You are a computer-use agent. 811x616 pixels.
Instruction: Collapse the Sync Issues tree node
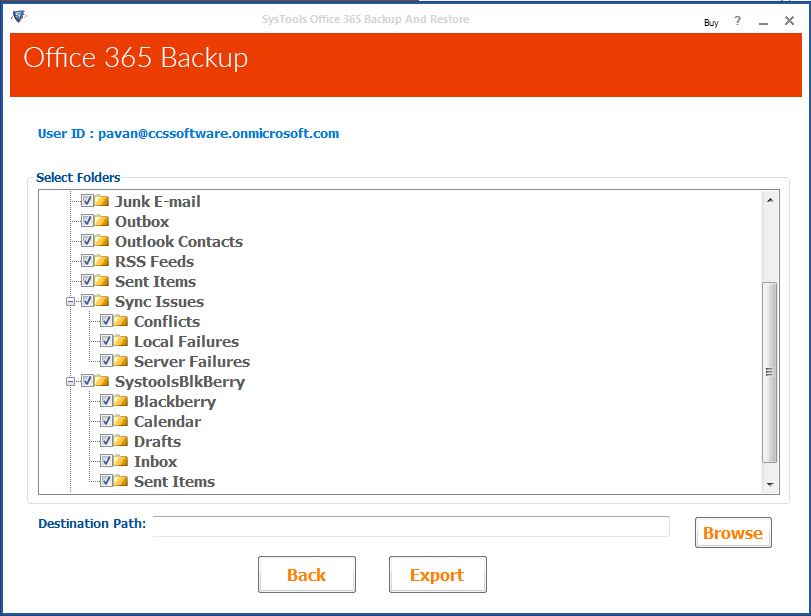coord(70,302)
